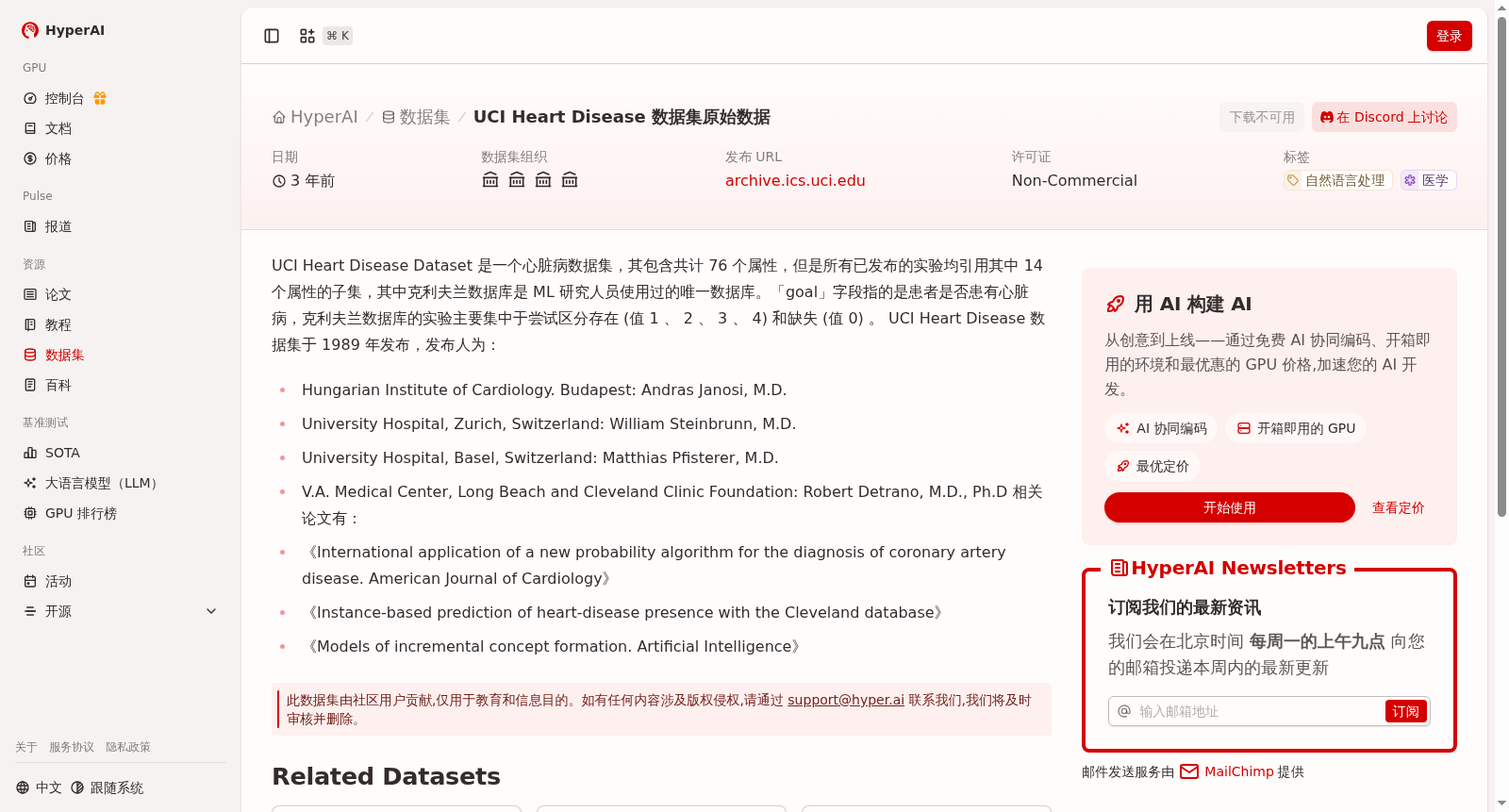Click the 自然语言处理 tag

1336,180
